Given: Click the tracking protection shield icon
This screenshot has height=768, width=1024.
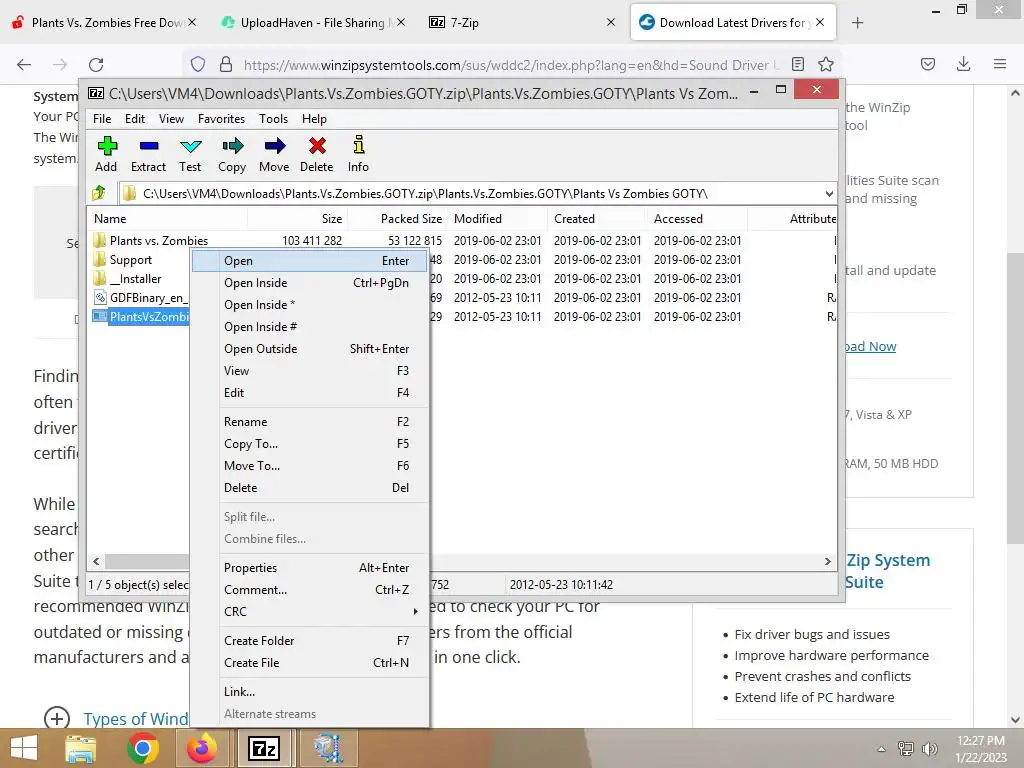Looking at the screenshot, I should [198, 64].
